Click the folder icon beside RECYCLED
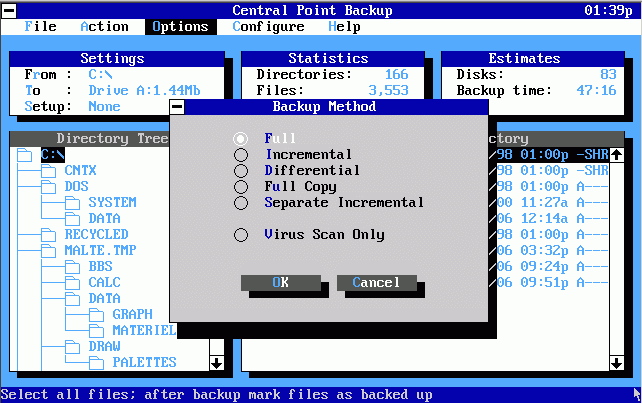642x403 pixels. tap(48, 235)
